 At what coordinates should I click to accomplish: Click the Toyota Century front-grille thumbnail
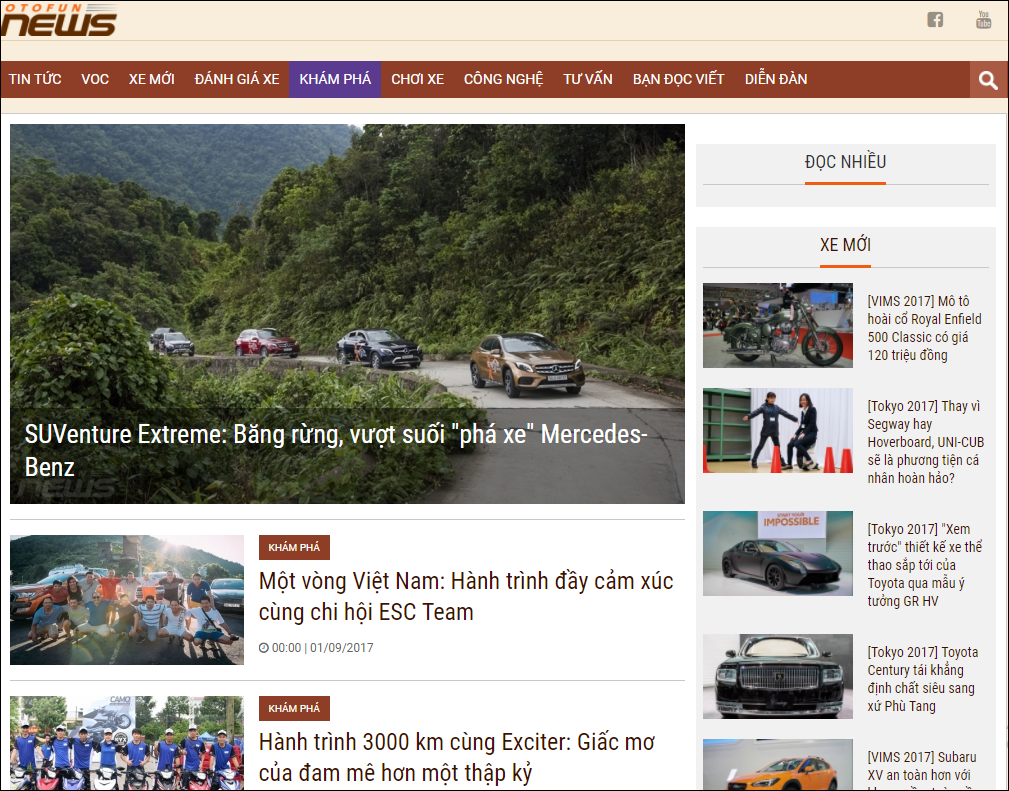(777, 676)
